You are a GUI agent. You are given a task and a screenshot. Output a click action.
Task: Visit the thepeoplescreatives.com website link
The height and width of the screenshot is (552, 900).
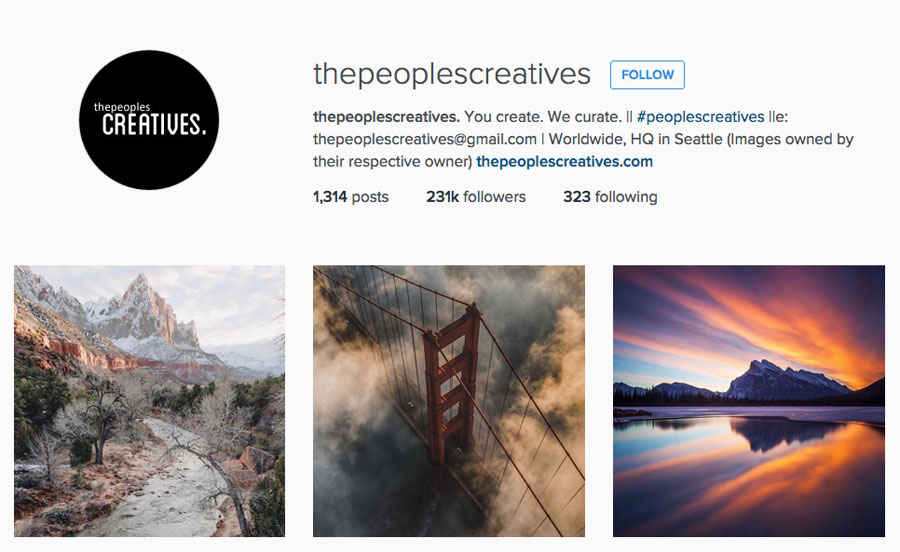pyautogui.click(x=564, y=162)
